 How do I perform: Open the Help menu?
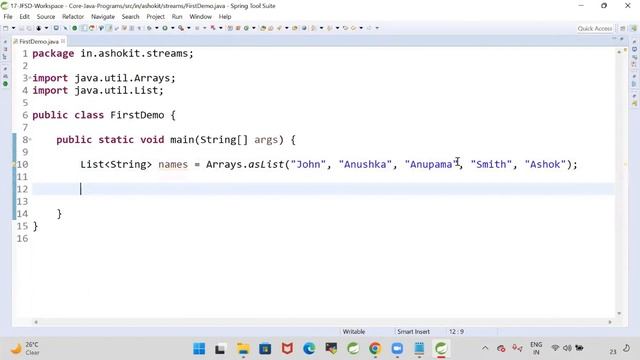[x=225, y=17]
